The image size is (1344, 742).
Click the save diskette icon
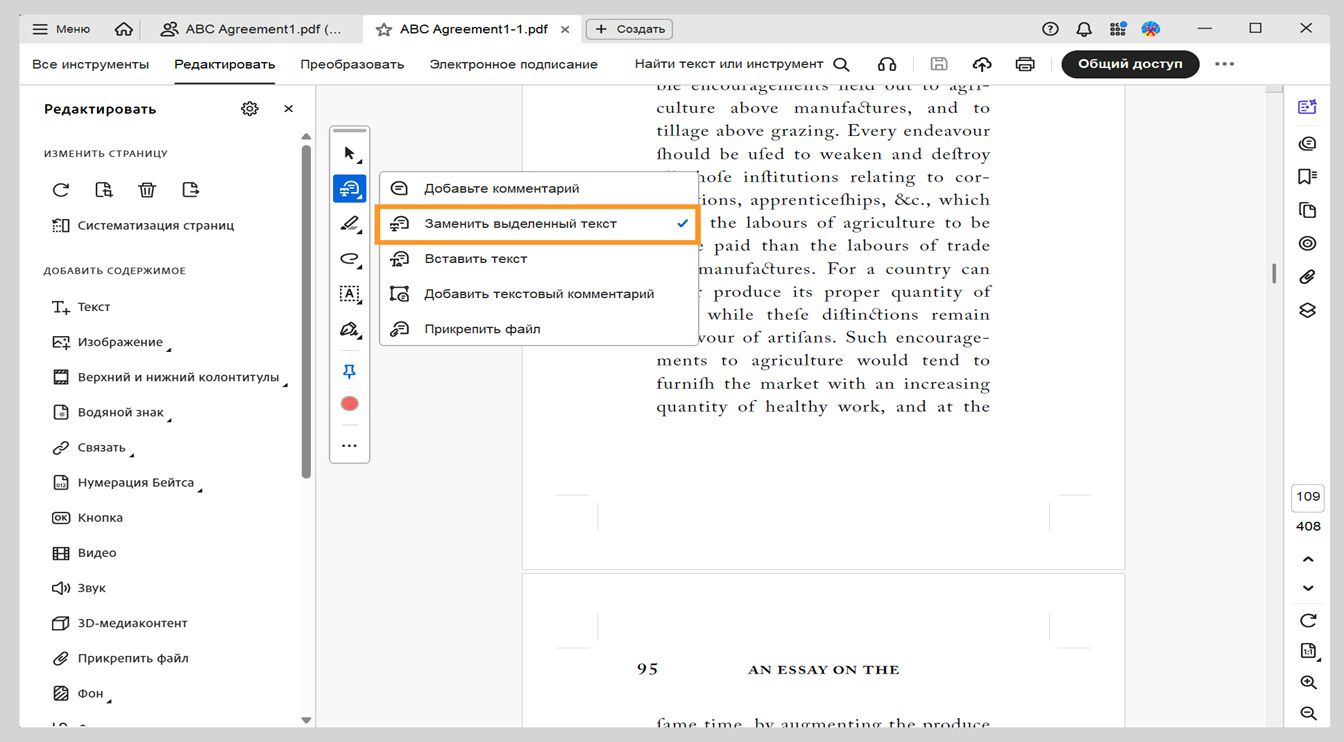coord(939,64)
